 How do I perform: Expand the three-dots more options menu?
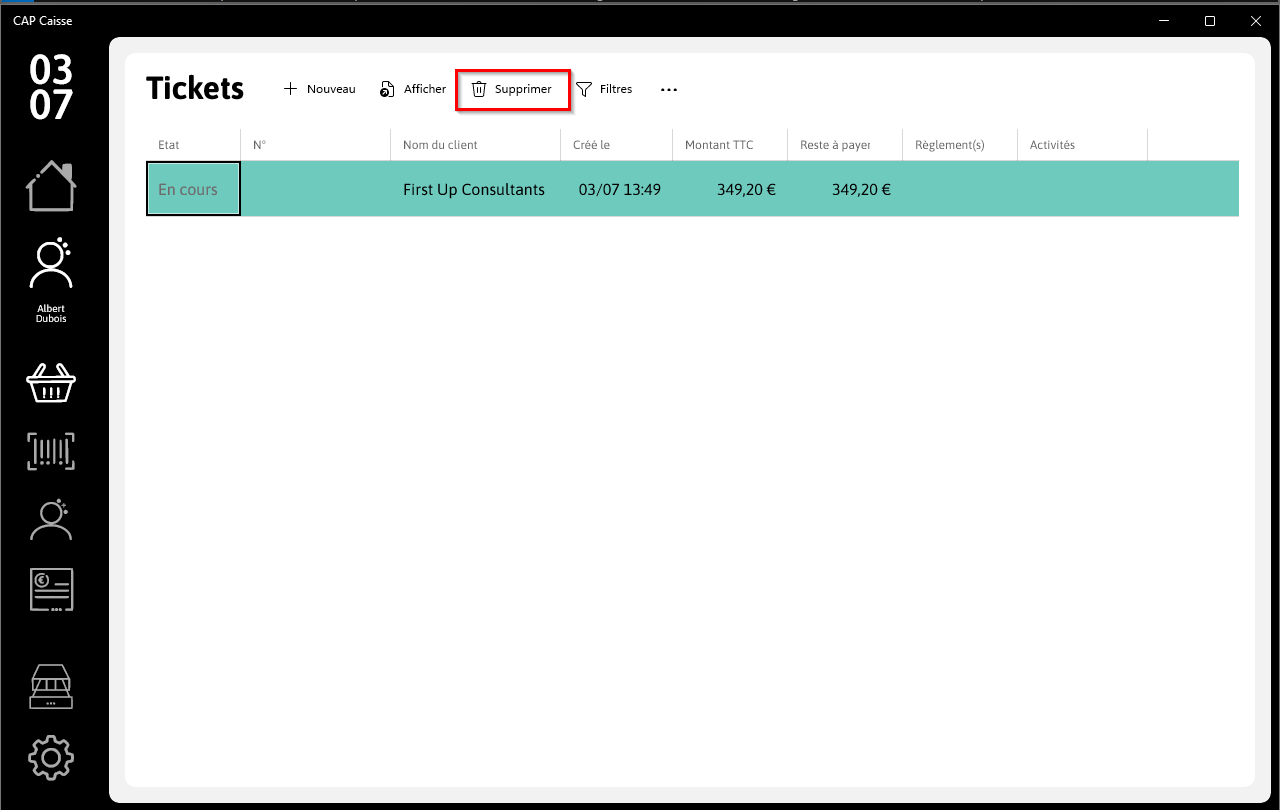669,89
